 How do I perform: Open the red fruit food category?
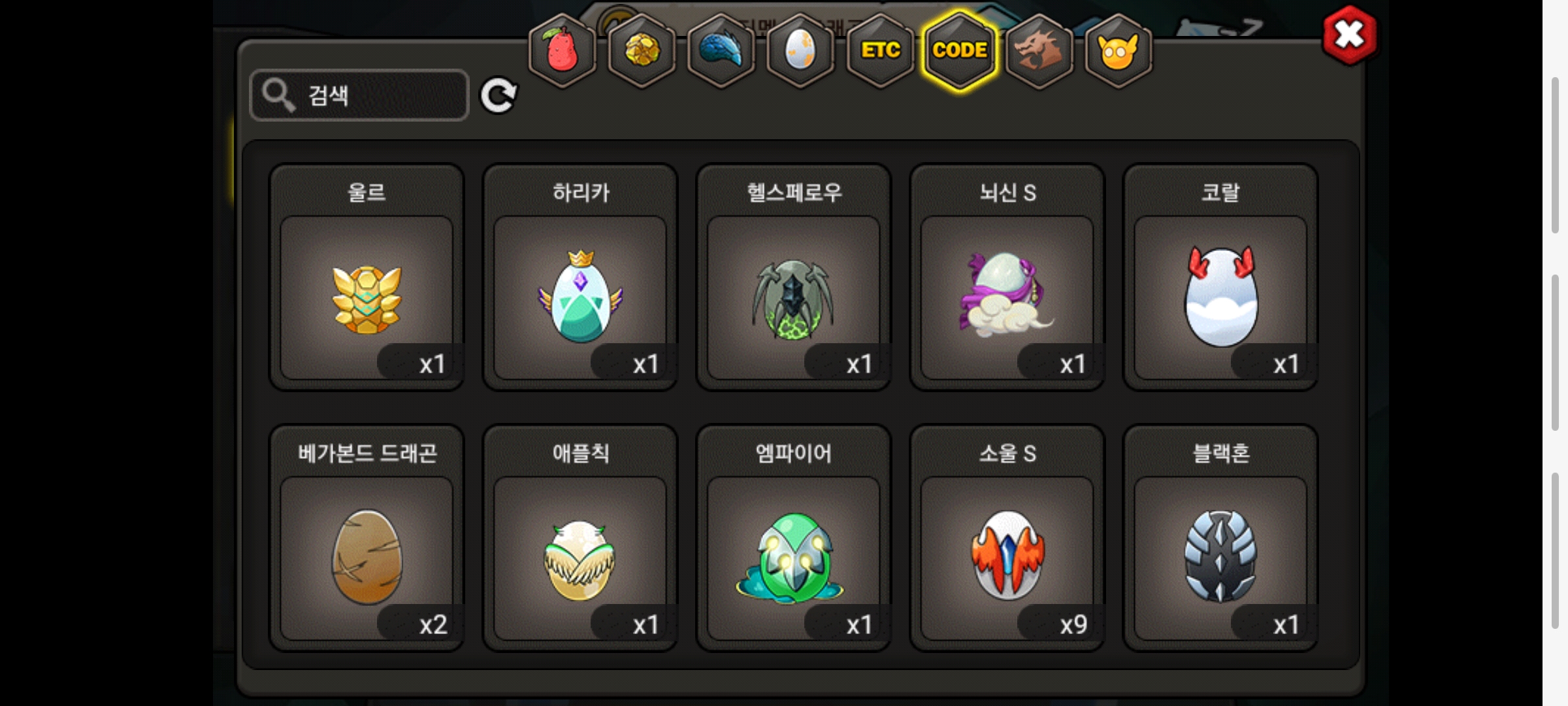click(x=562, y=50)
